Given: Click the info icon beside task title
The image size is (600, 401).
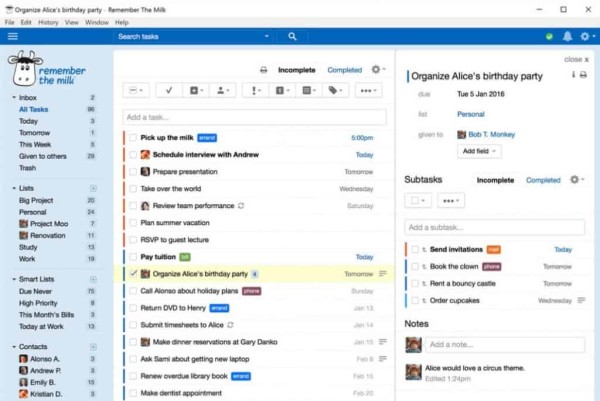Looking at the screenshot, I should pos(573,75).
